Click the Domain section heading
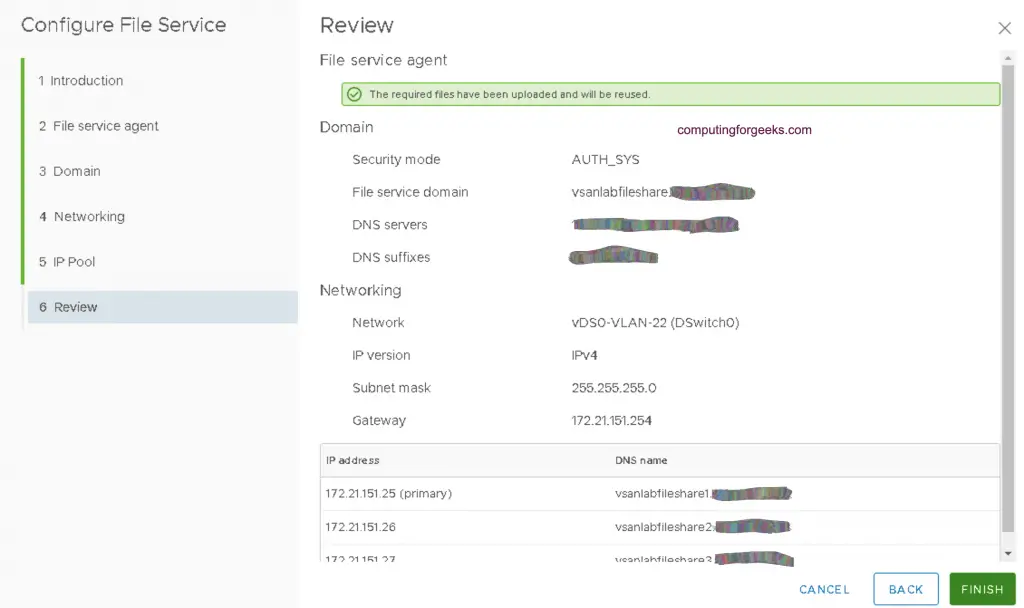The height and width of the screenshot is (608, 1024). [x=346, y=127]
